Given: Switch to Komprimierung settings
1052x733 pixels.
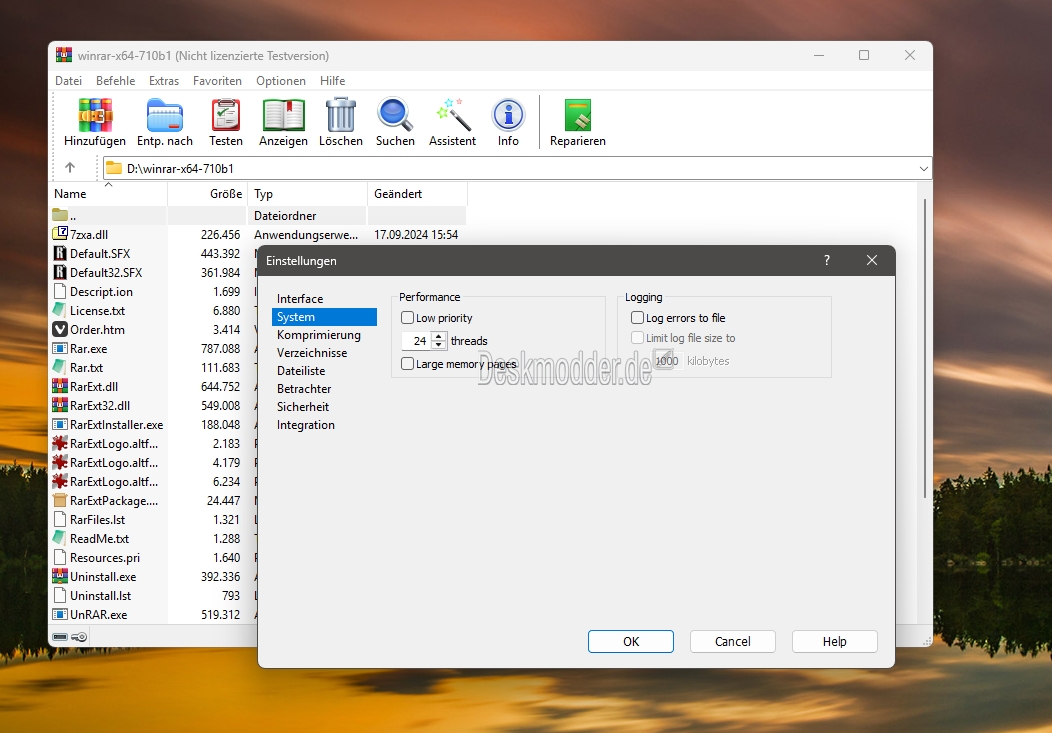Looking at the screenshot, I should coord(324,335).
